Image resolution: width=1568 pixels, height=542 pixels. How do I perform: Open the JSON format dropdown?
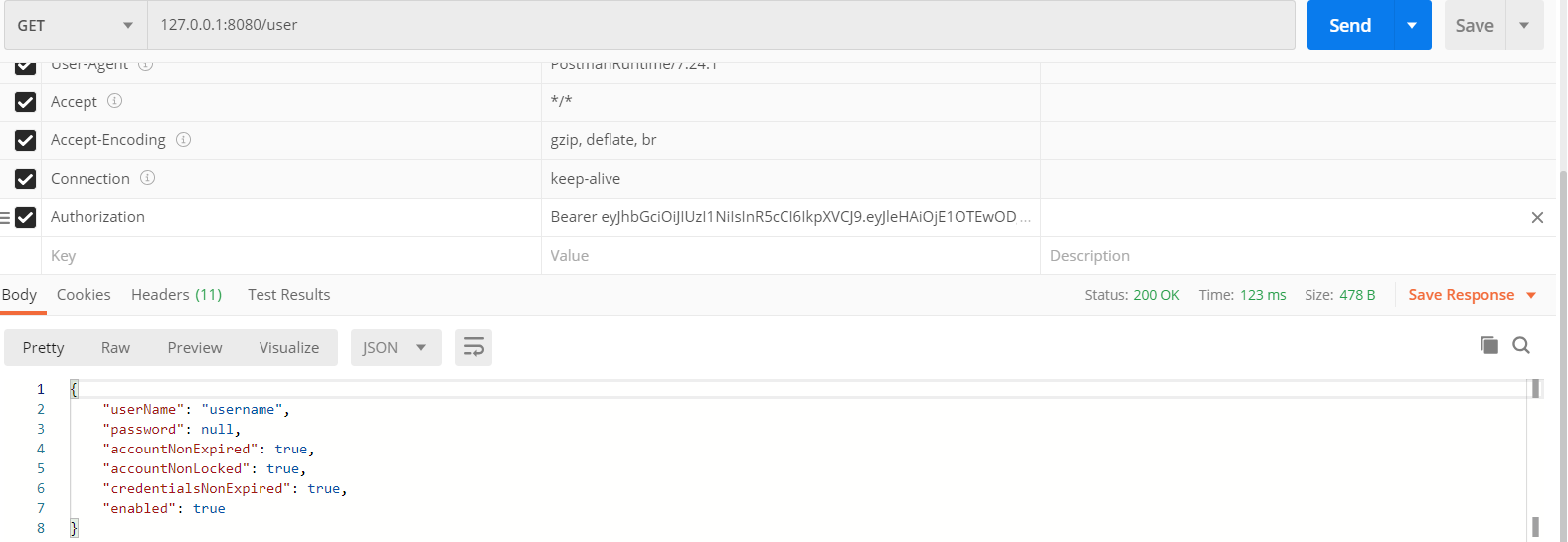click(396, 347)
